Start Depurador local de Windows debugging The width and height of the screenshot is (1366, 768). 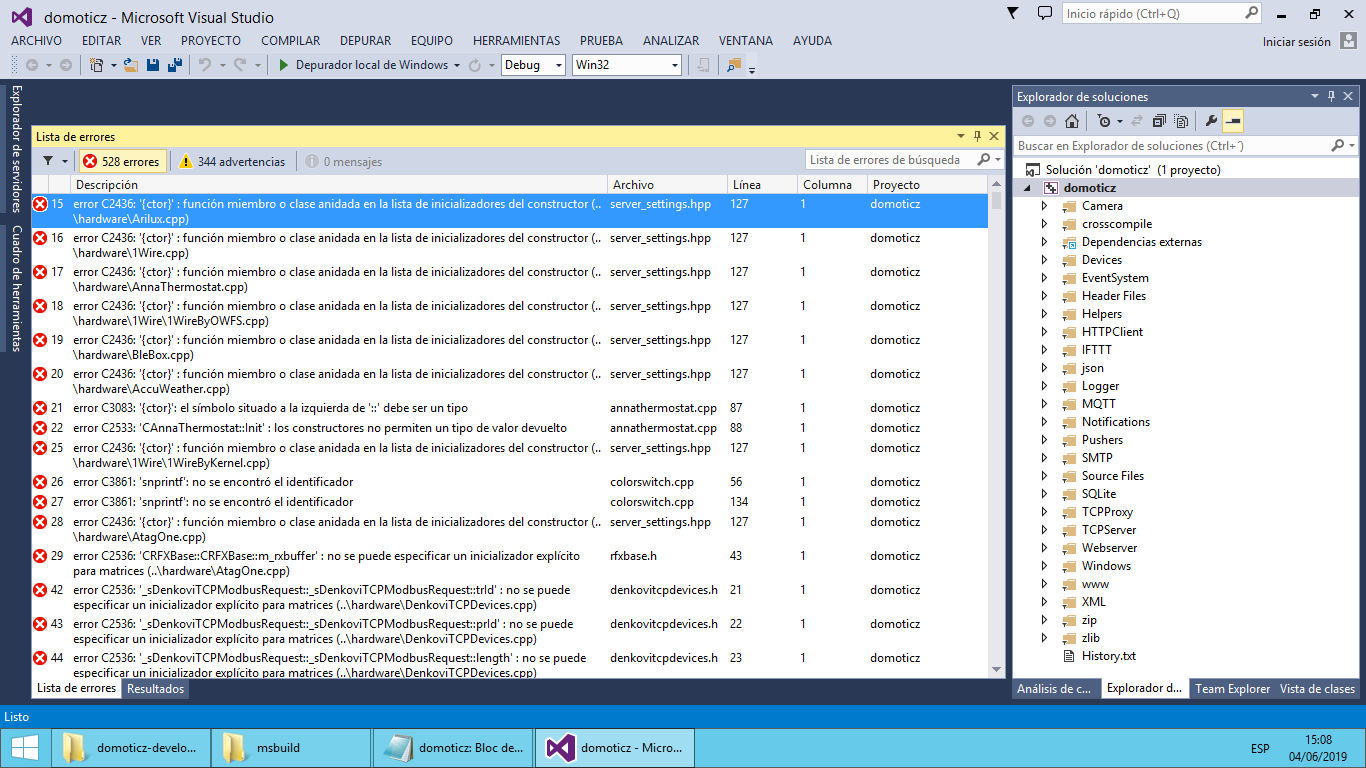pyautogui.click(x=363, y=65)
